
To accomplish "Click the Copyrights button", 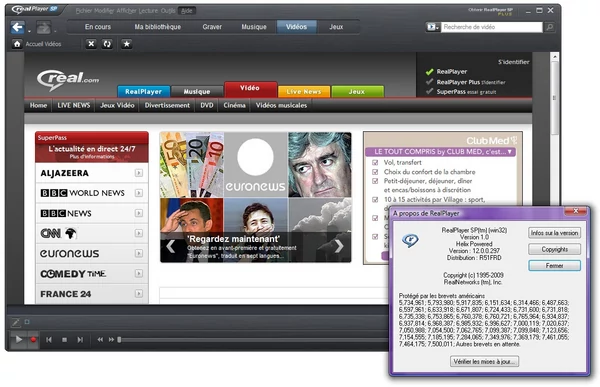I will [554, 250].
